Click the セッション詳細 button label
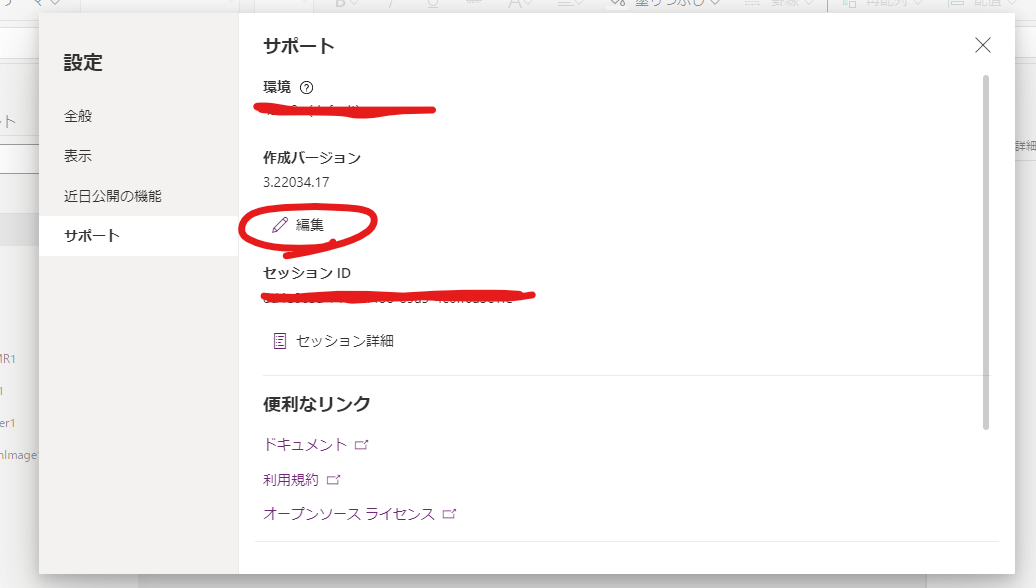The width and height of the screenshot is (1036, 588). (x=345, y=341)
